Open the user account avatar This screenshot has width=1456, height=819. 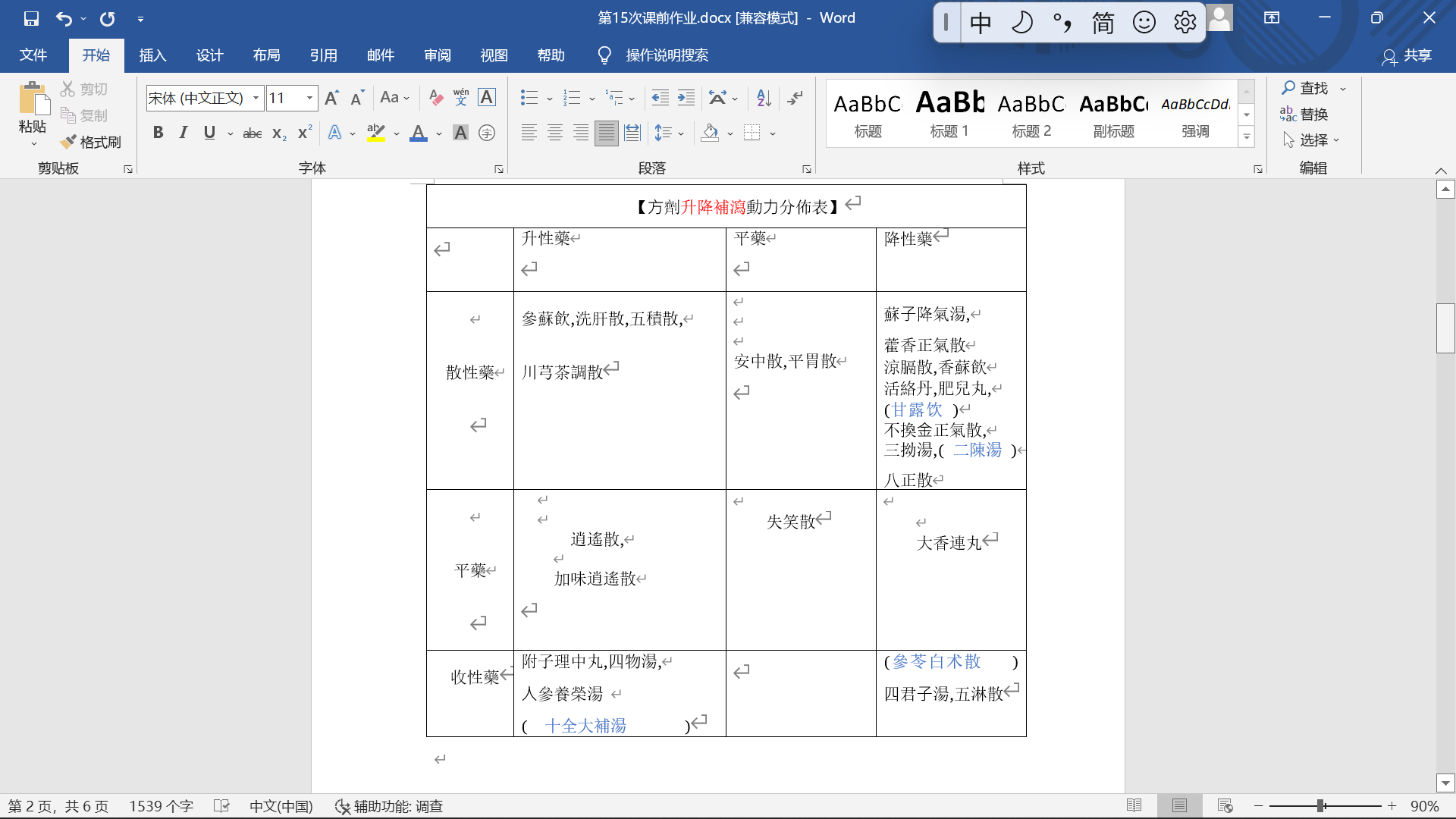[x=1219, y=18]
